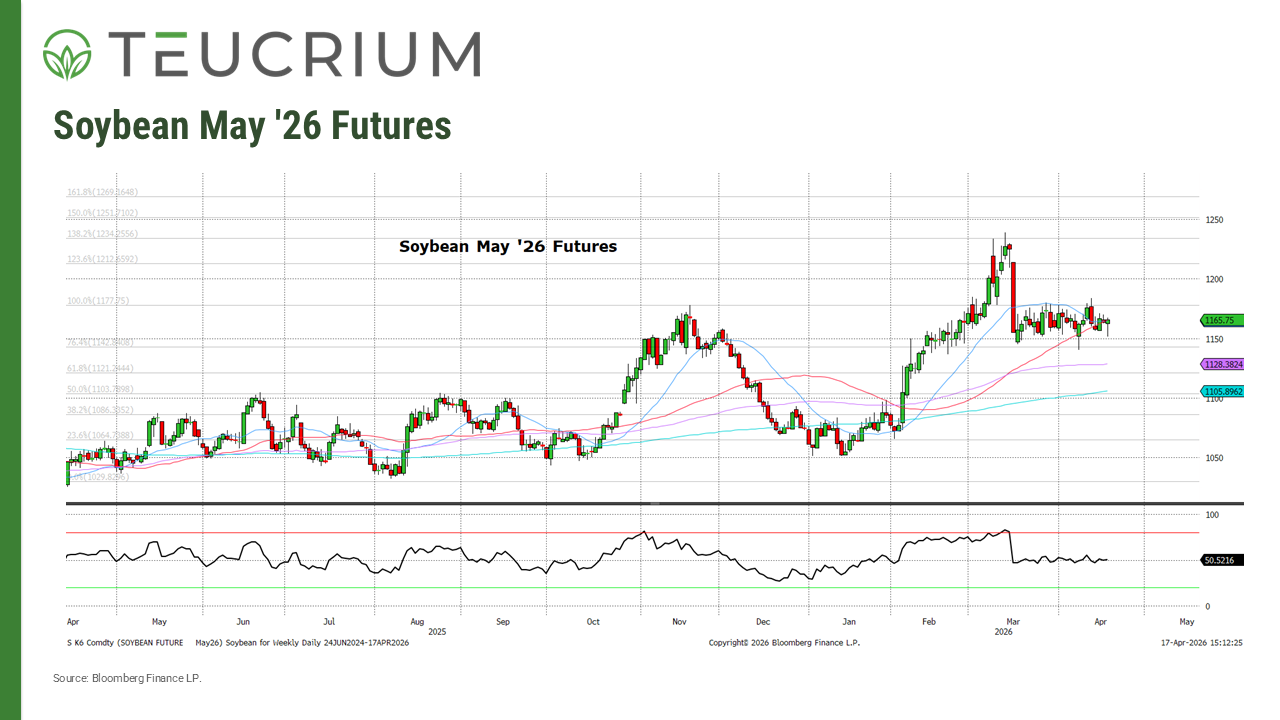Viewport: 1280px width, 720px height.
Task: Click the Source: Bloomberg Finance LP. text
Action: tap(126, 677)
